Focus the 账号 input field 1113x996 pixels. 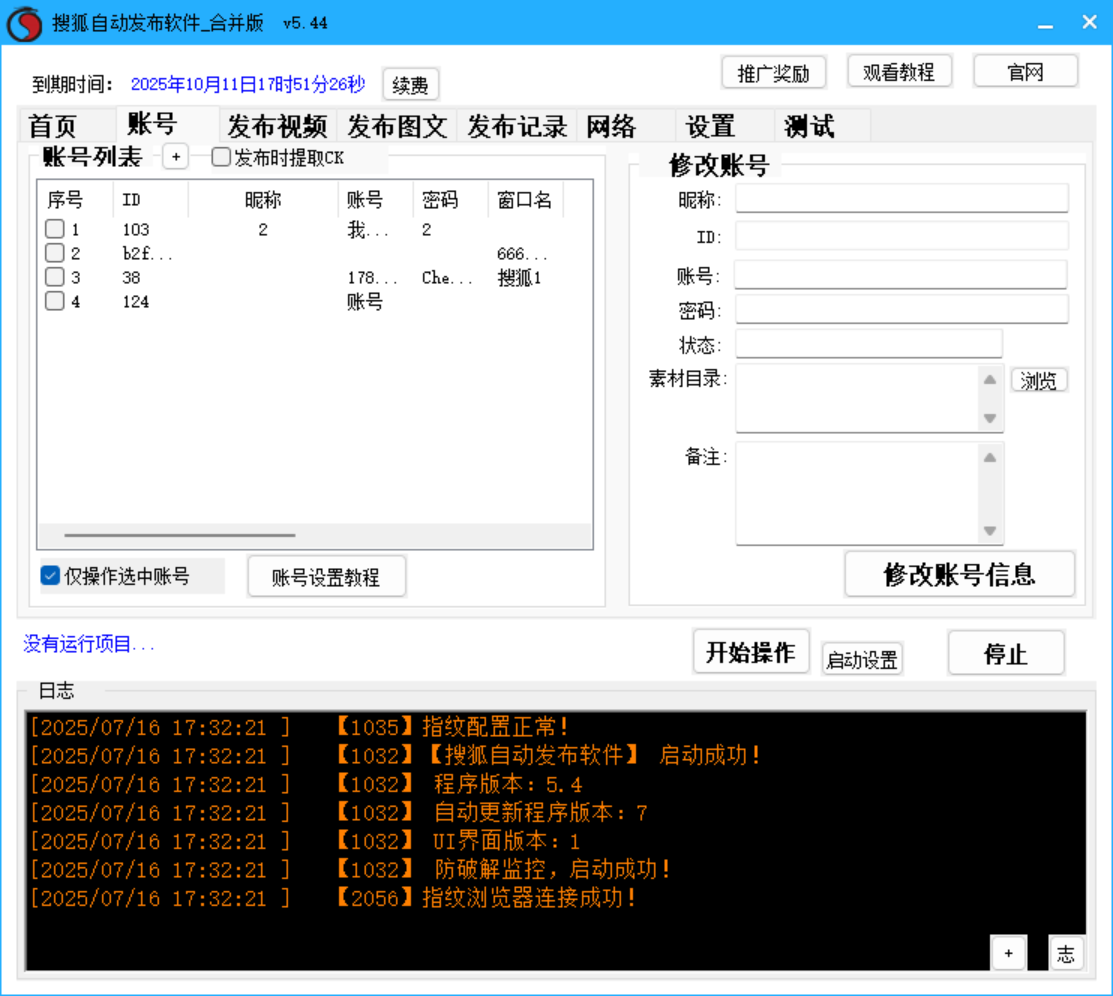pyautogui.click(x=901, y=274)
